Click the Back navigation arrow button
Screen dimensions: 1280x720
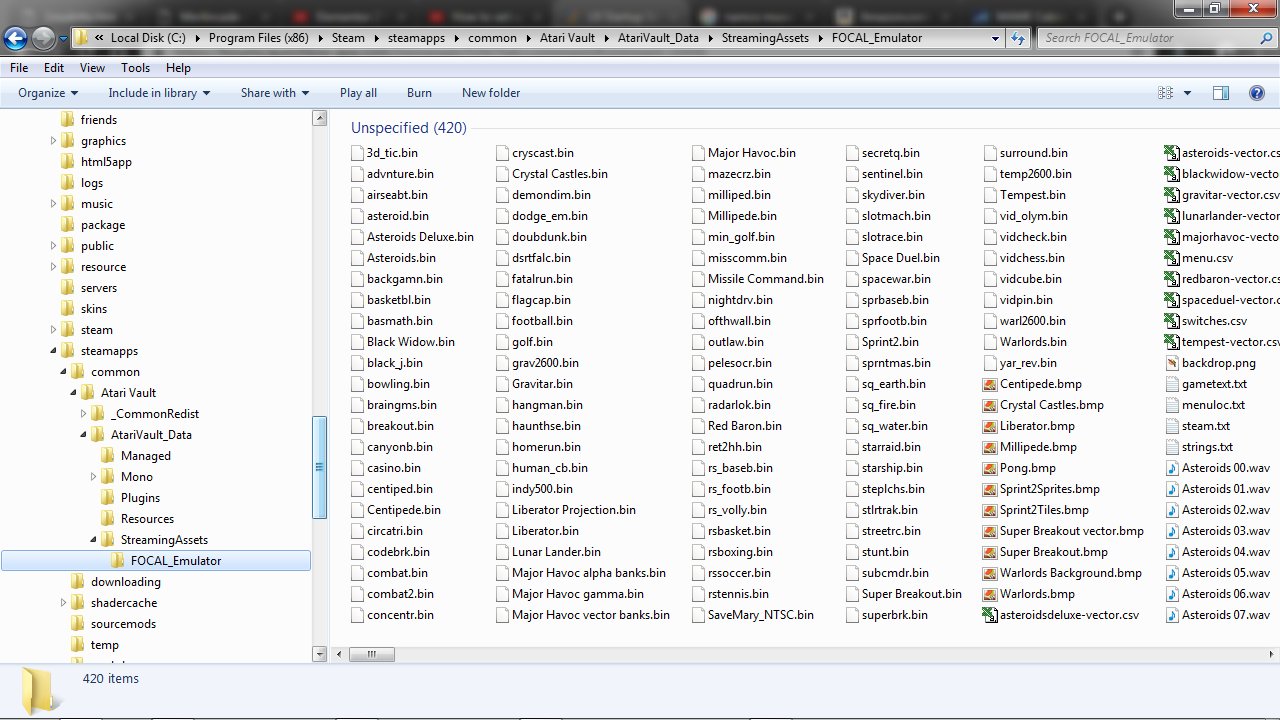tap(15, 38)
